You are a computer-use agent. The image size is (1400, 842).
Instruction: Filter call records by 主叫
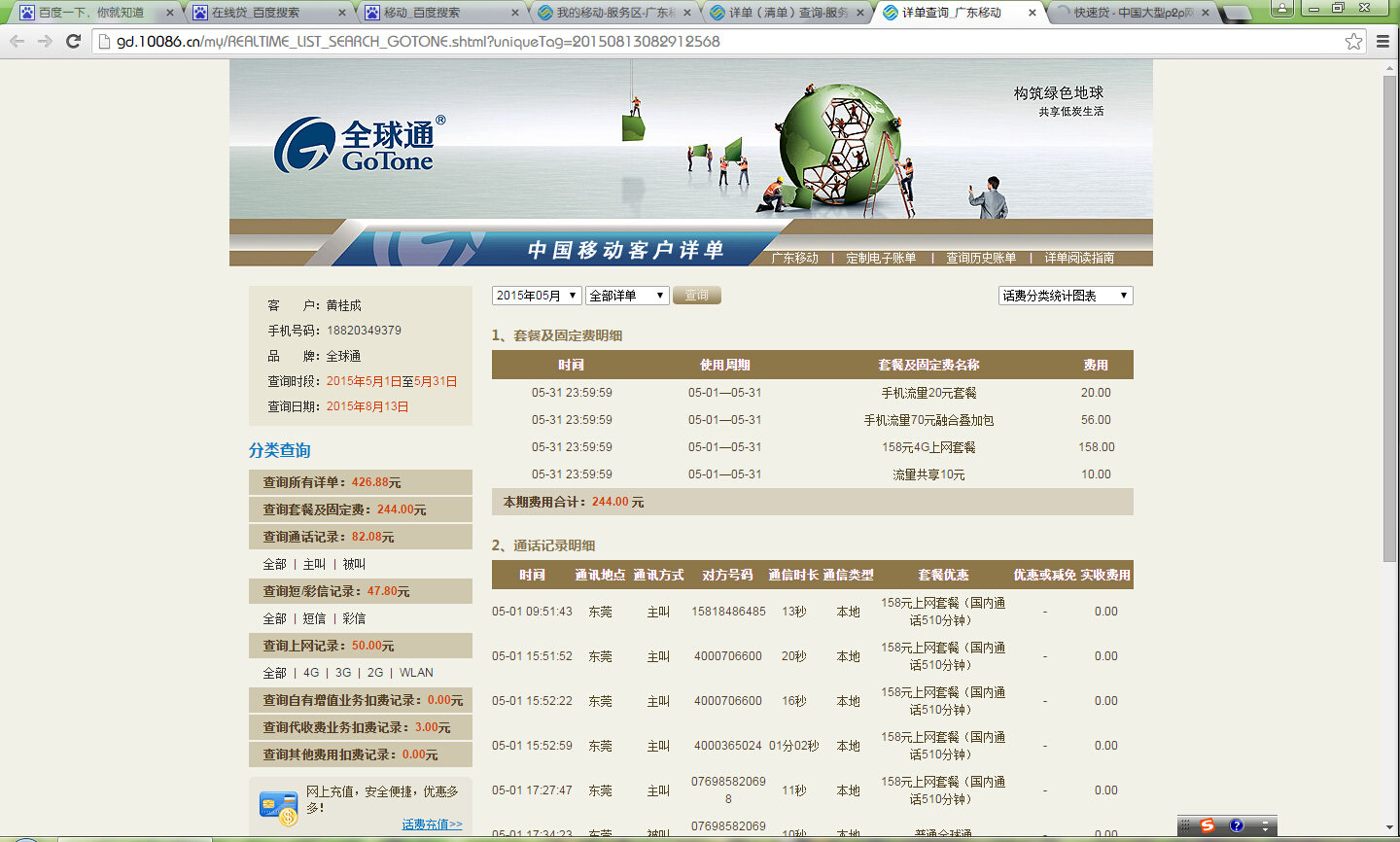(x=314, y=564)
